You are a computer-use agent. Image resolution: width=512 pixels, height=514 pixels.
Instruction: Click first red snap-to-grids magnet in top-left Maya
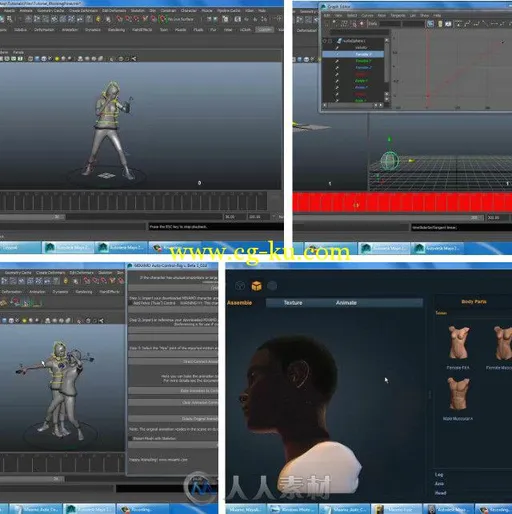(119, 19)
